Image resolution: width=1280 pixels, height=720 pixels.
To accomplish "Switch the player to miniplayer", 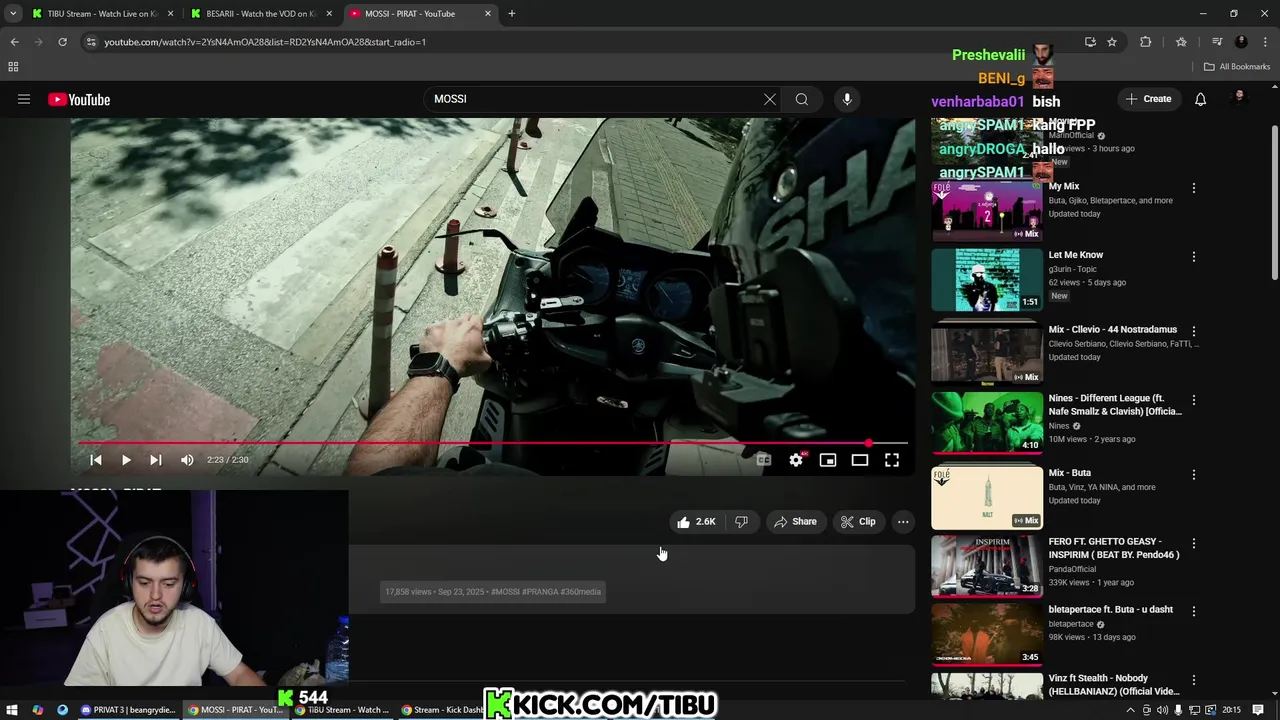I will pyautogui.click(x=828, y=460).
